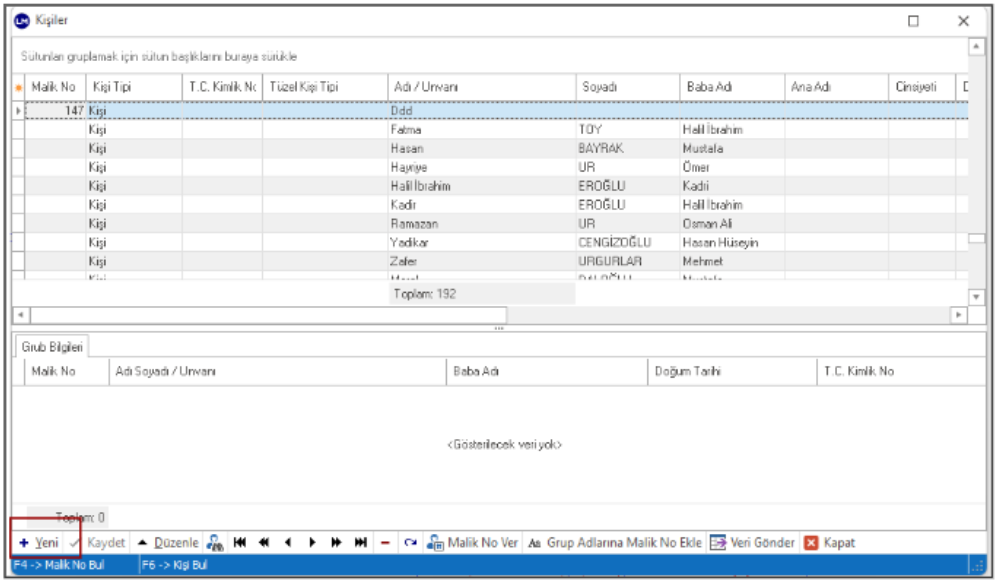Select the row with surname CENGİZOĞLU
The width and height of the screenshot is (997, 582).
614,242
